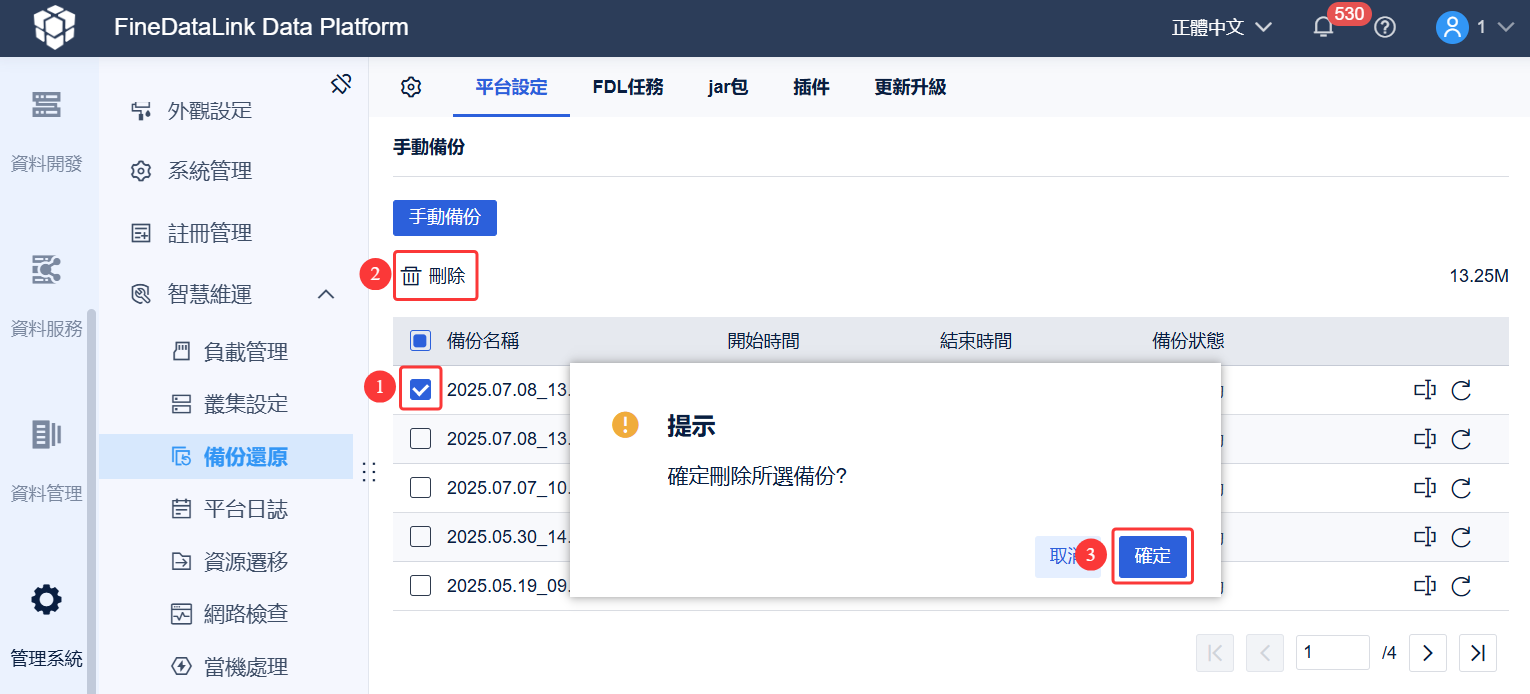
Task: Click the rename icon for 2025.05.30_14 backup
Action: point(1425,537)
